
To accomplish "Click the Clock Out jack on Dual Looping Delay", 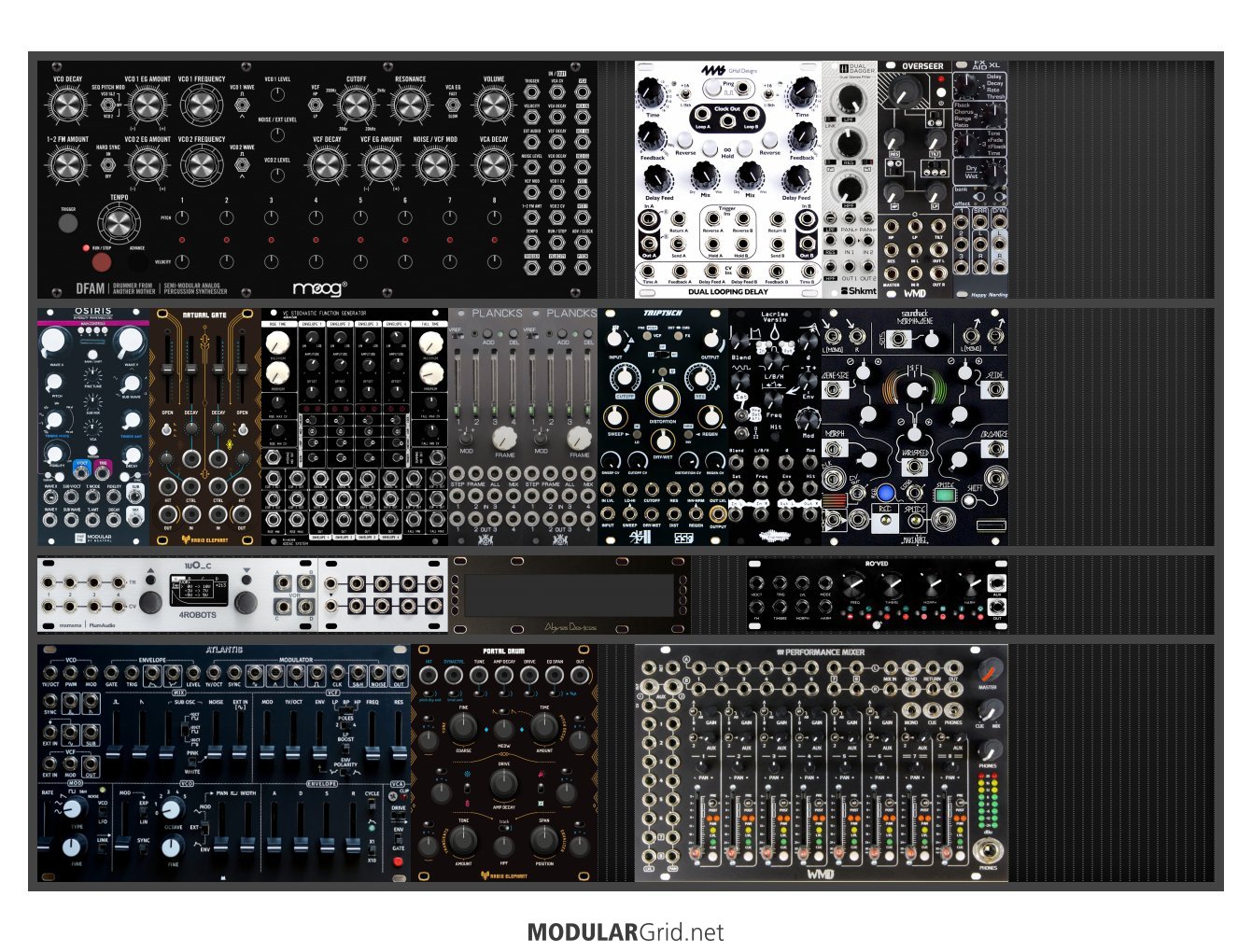I will point(727,122).
